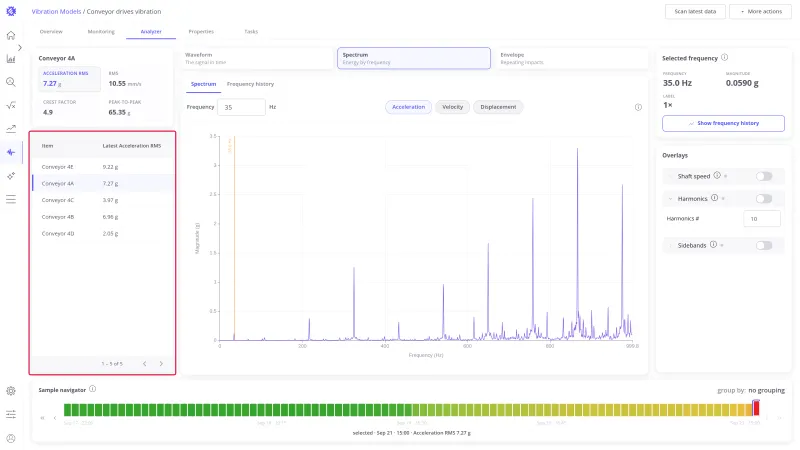This screenshot has width=800, height=450.
Task: Switch to the Tasks tab
Action: (251, 32)
